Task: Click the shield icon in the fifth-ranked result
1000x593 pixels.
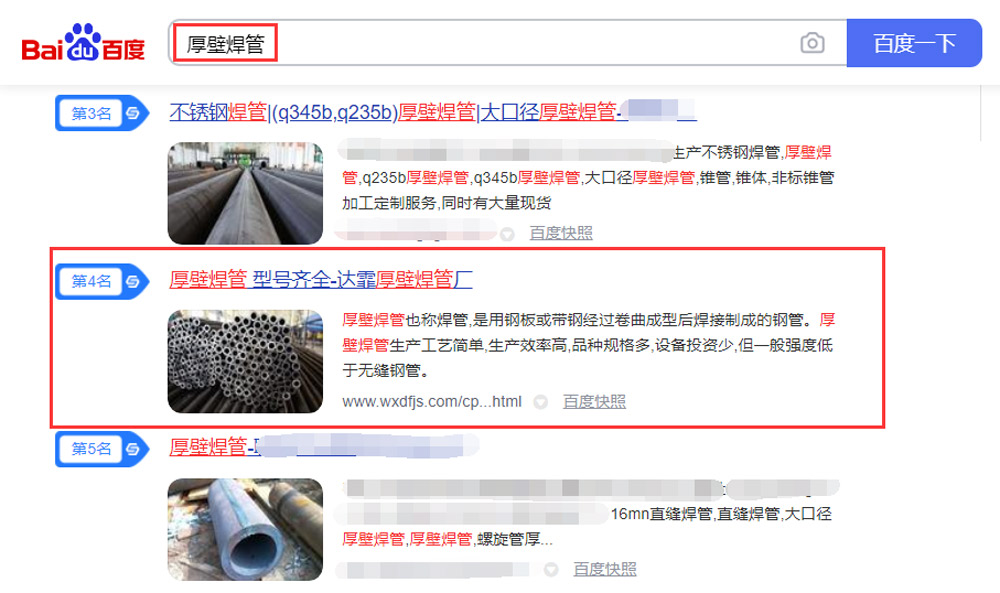Action: [x=551, y=569]
